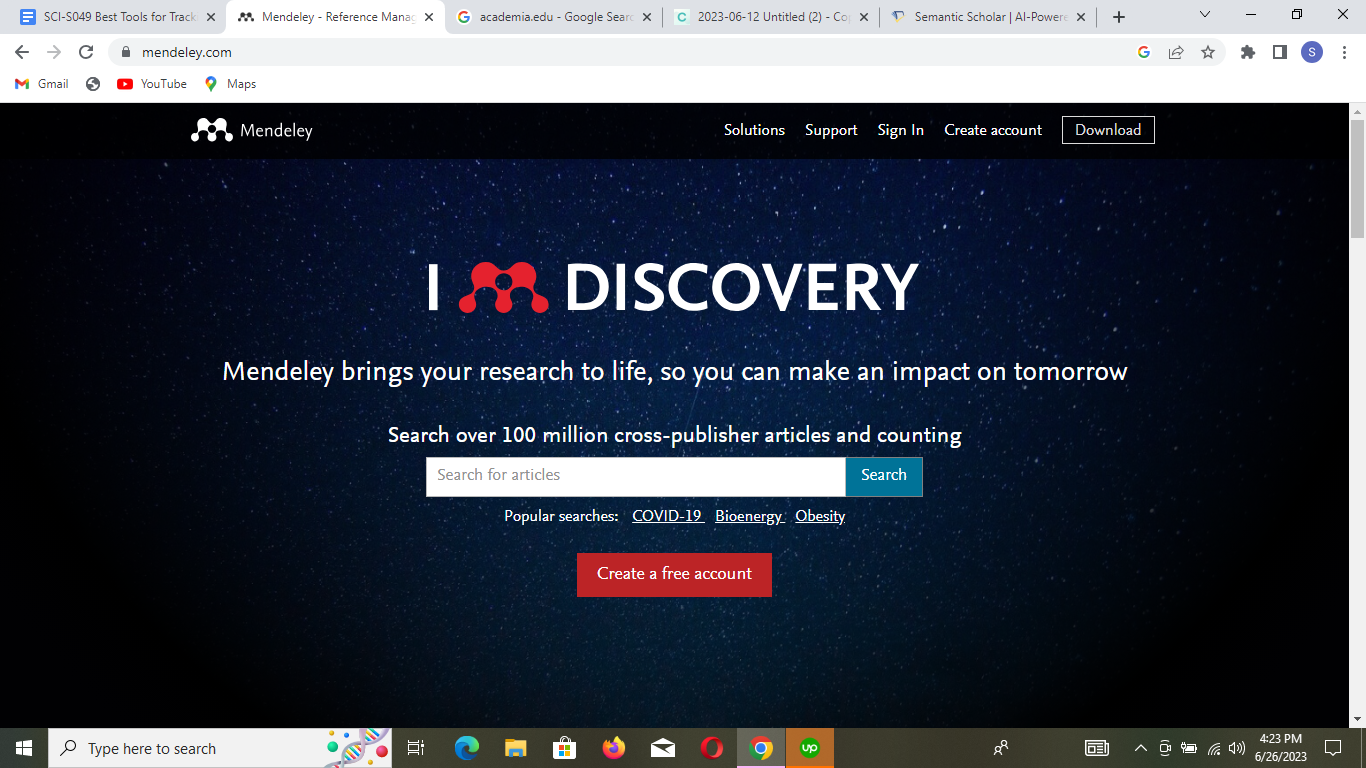Expand hidden icons in the system tray
Viewport: 1366px width, 768px height.
point(1140,747)
